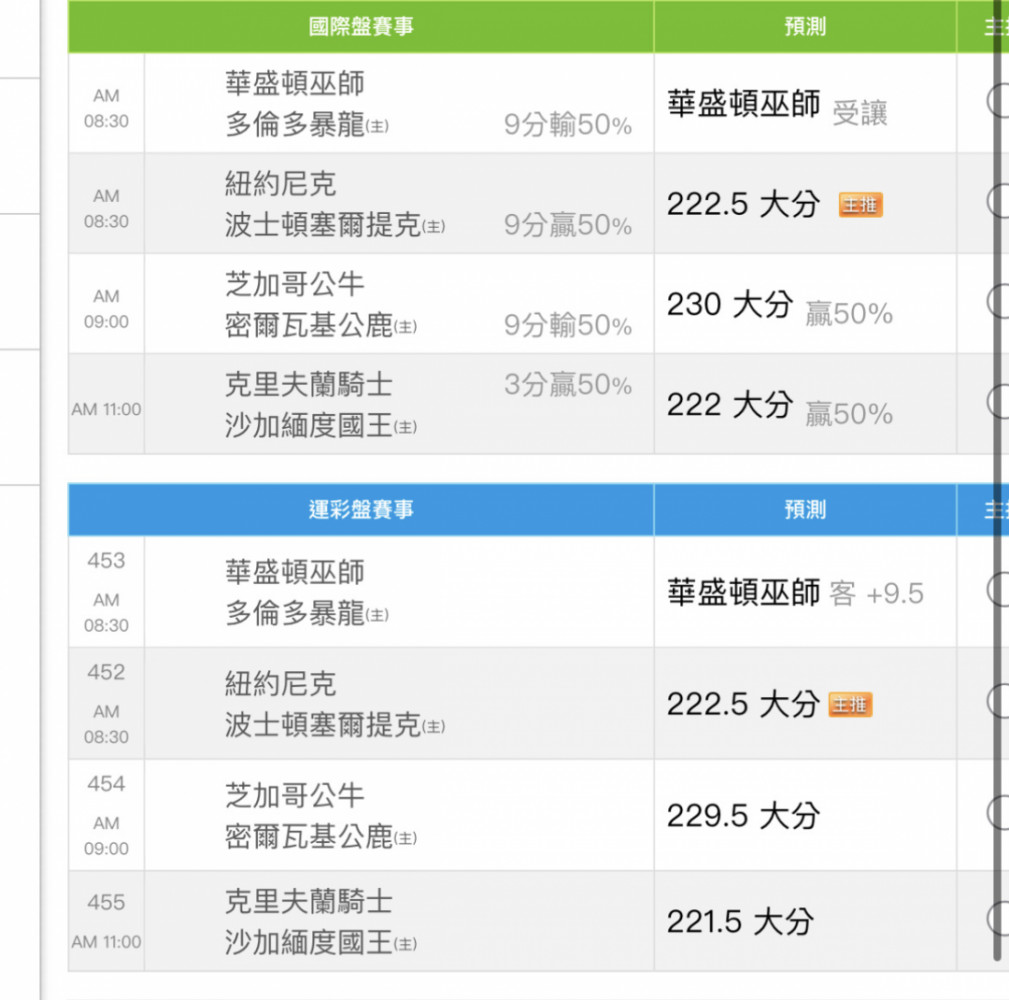Click the 預測 header in the green bar

coord(805,26)
